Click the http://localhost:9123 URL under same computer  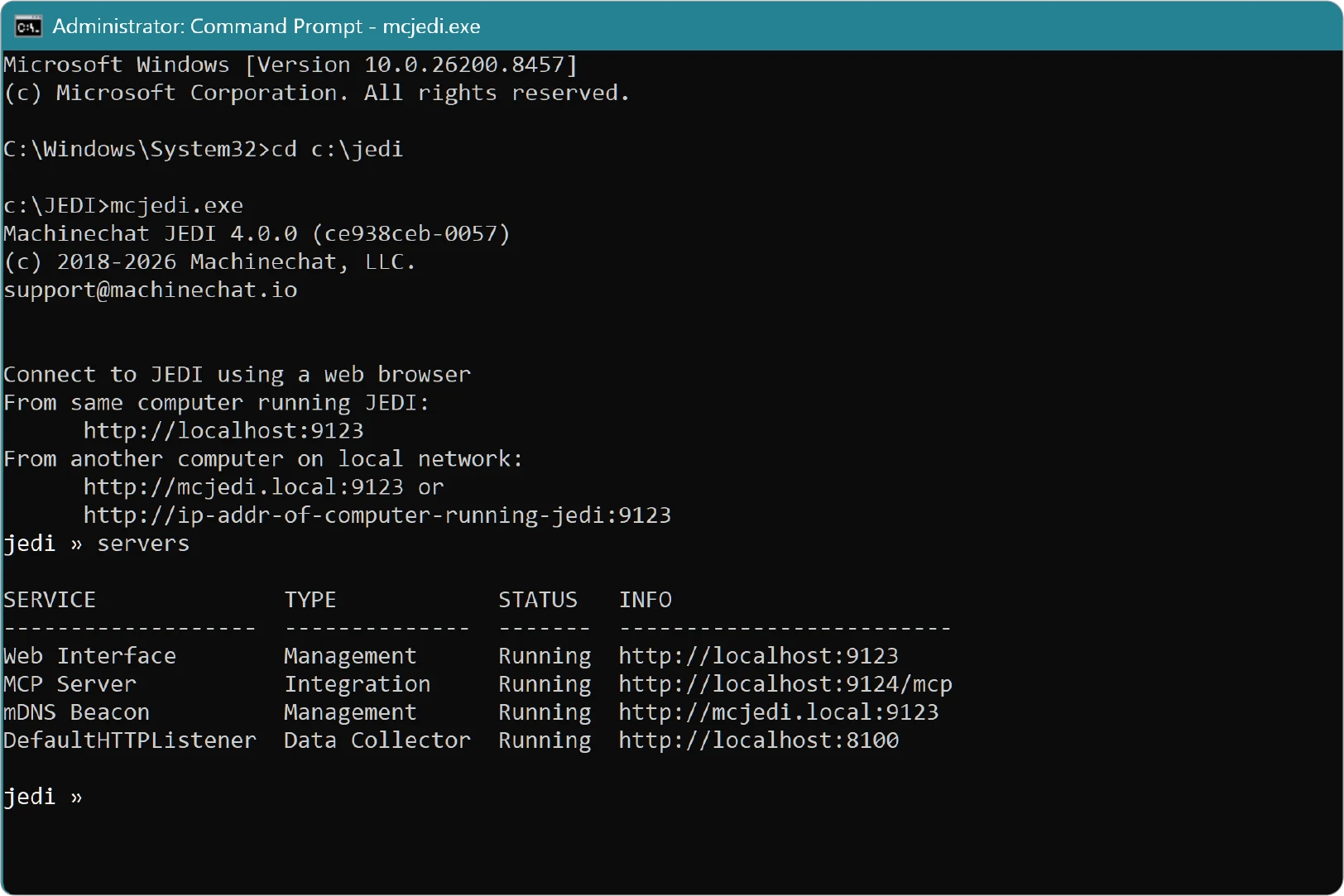click(x=223, y=430)
